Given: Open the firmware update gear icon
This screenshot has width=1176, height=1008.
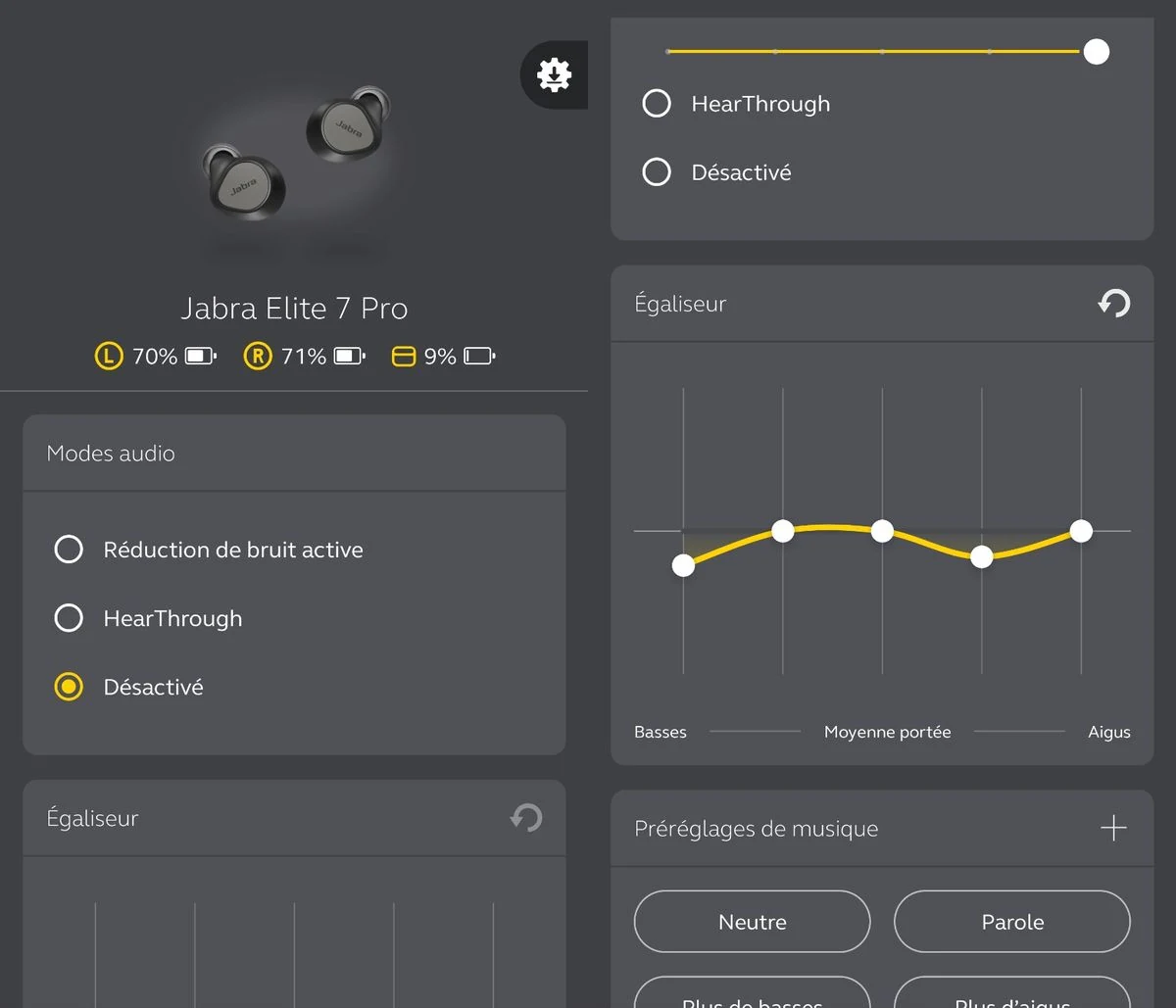Looking at the screenshot, I should tap(554, 74).
